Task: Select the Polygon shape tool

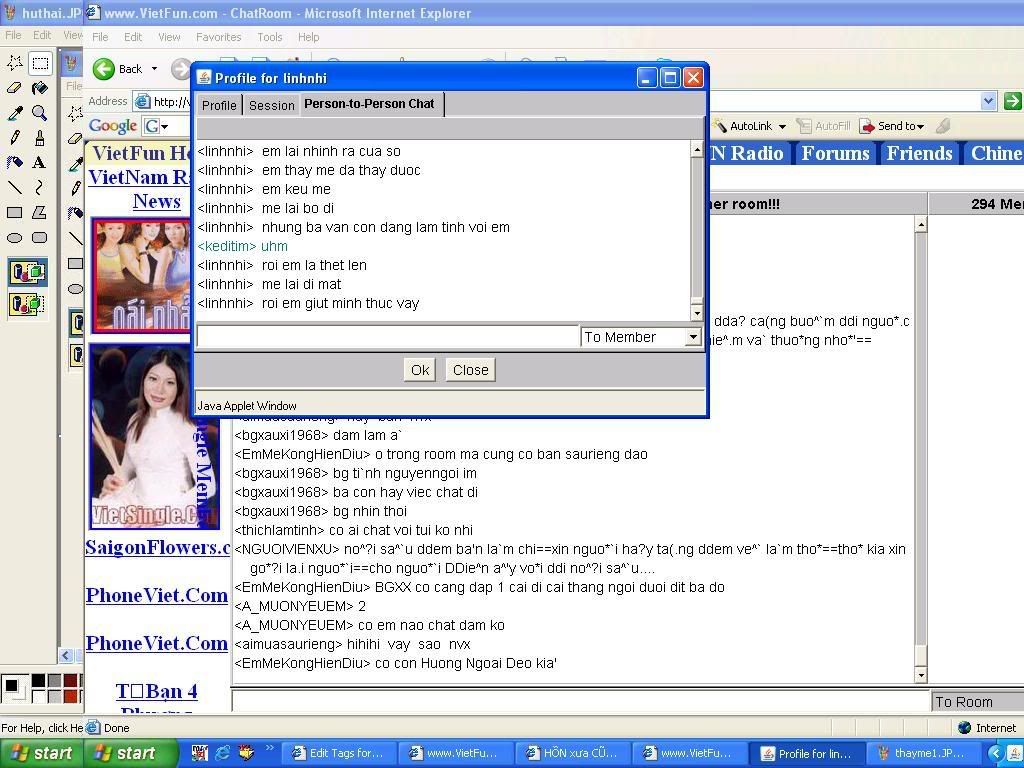Action: tap(40, 212)
